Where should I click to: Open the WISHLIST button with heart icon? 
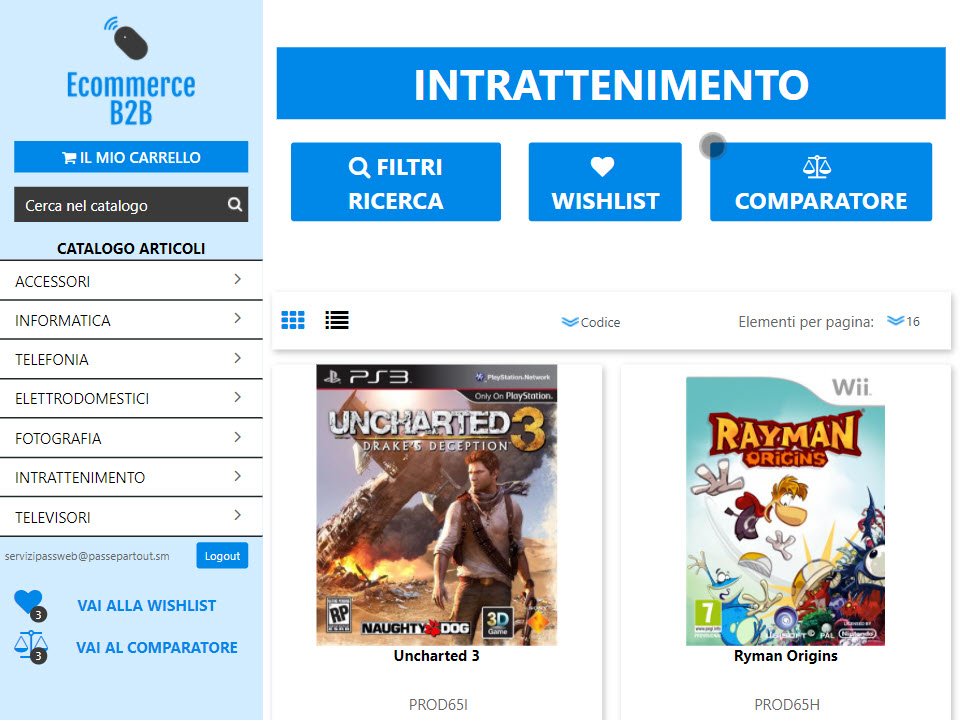point(605,182)
